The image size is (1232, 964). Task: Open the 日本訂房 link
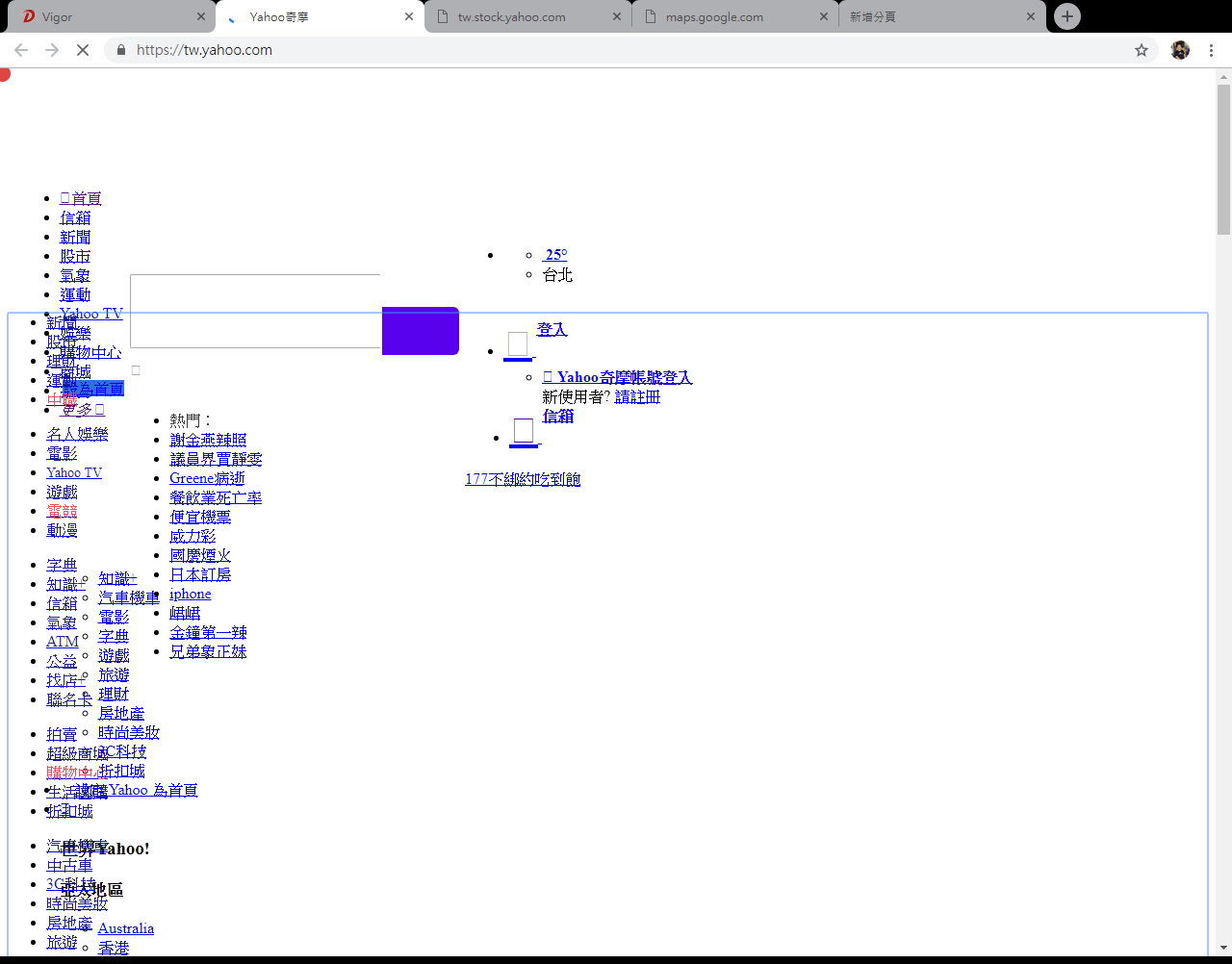[200, 574]
